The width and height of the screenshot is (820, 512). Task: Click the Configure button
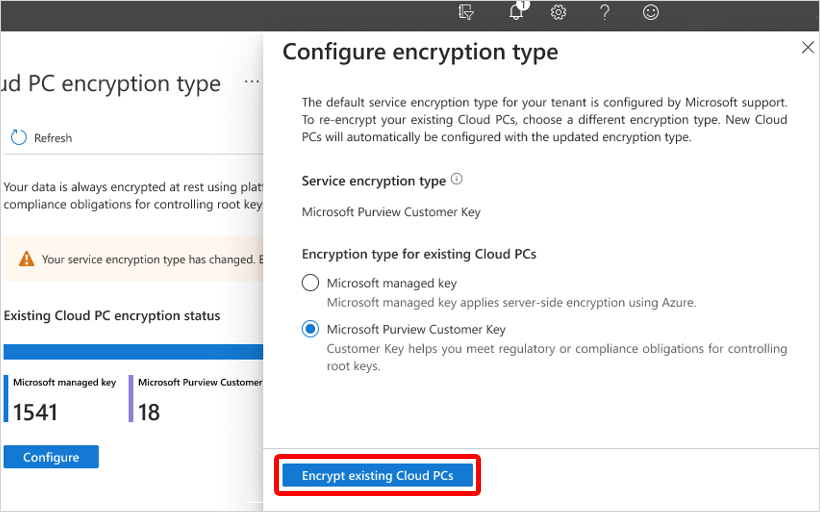(51, 457)
